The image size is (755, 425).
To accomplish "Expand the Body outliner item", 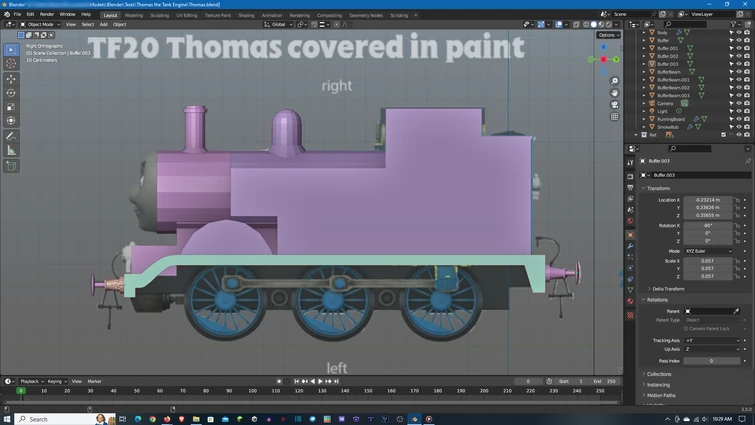I will [644, 32].
